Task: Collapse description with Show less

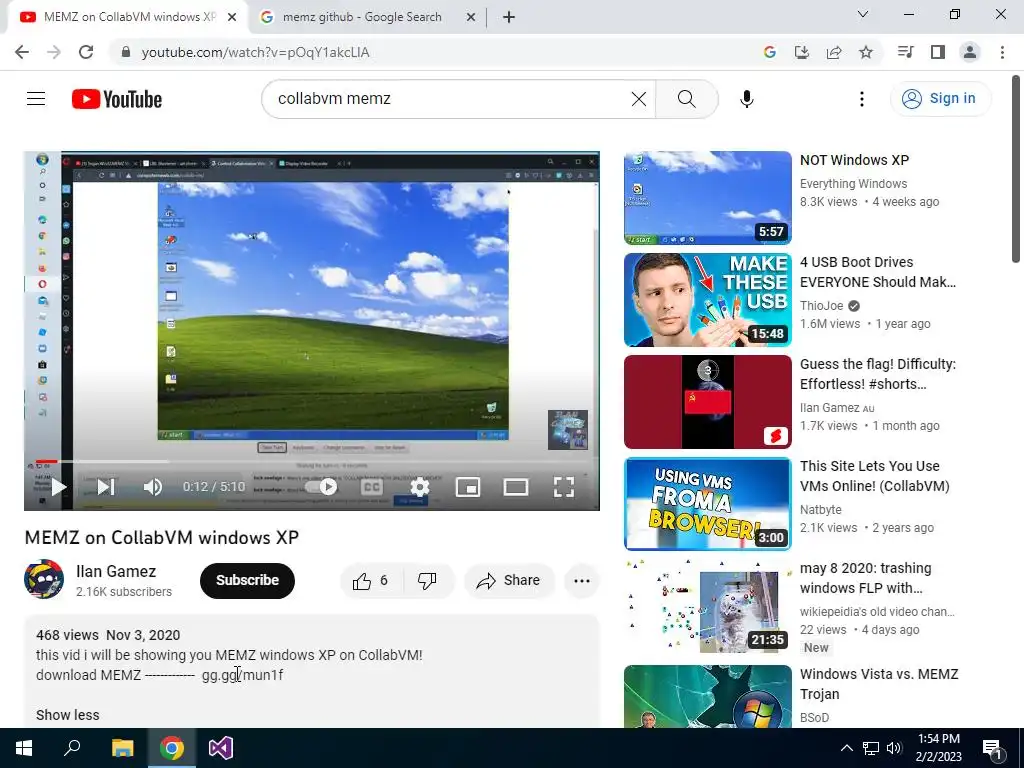Action: (x=68, y=715)
